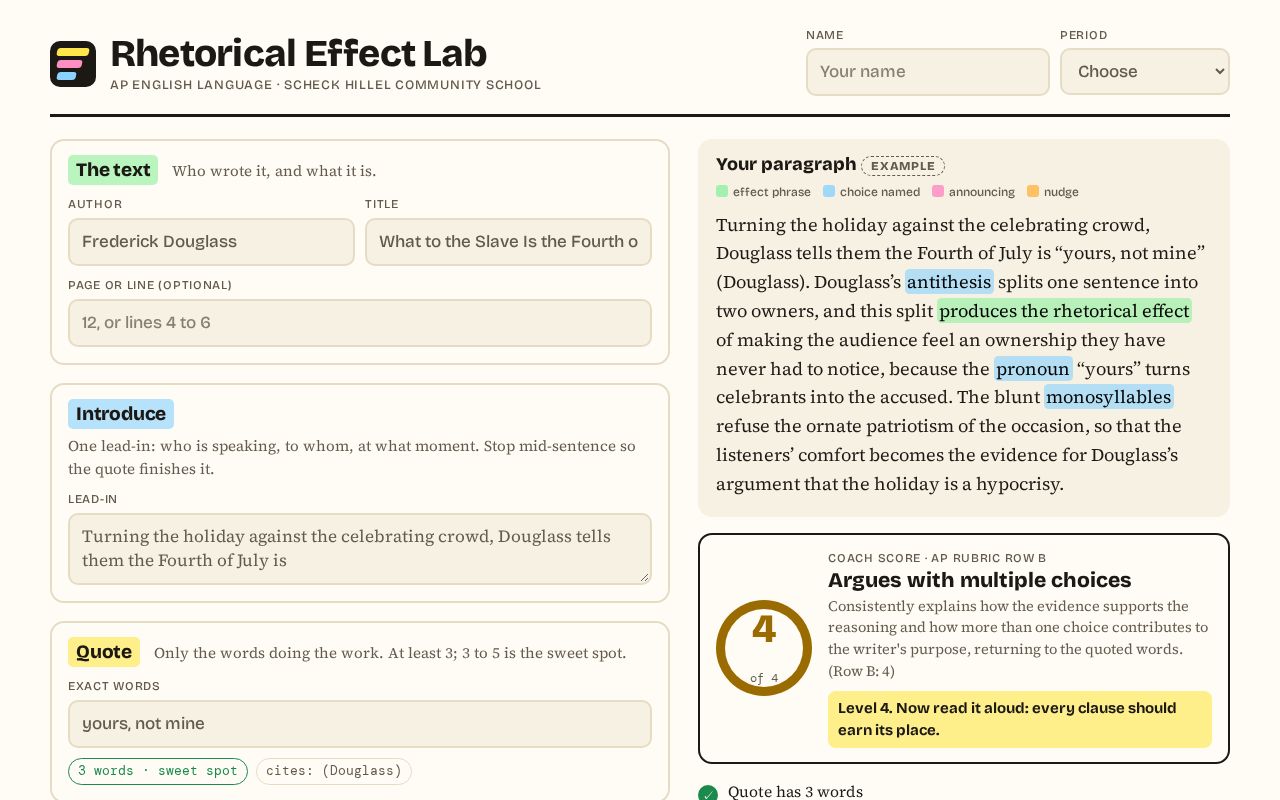The width and height of the screenshot is (1280, 800).
Task: Click the Your paragraph heading
Action: tap(786, 164)
